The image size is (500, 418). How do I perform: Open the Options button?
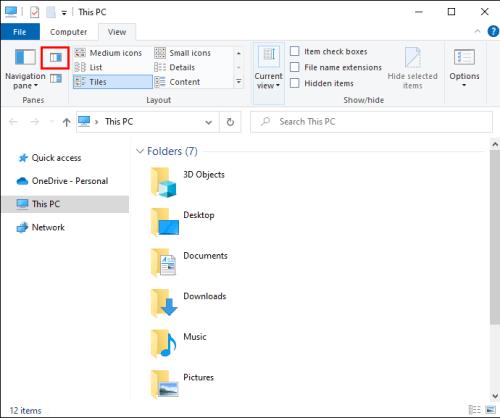[464, 68]
